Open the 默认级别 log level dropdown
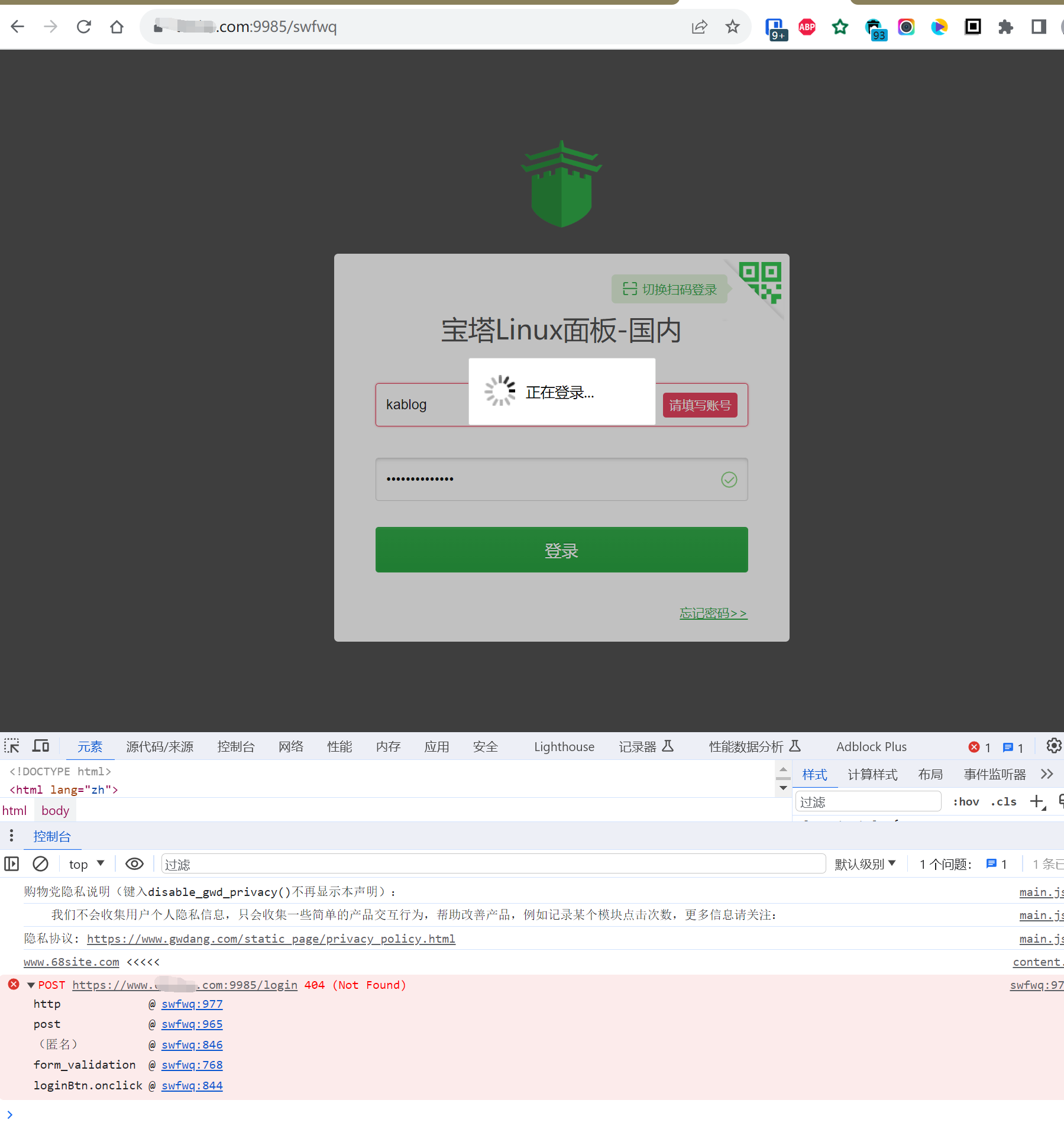Image resolution: width=1064 pixels, height=1142 pixels. click(x=865, y=864)
